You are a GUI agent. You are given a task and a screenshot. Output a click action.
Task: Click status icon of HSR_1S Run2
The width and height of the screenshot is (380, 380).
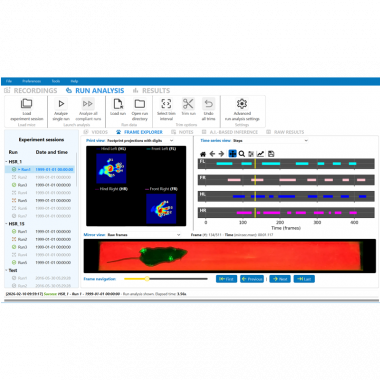[14, 239]
